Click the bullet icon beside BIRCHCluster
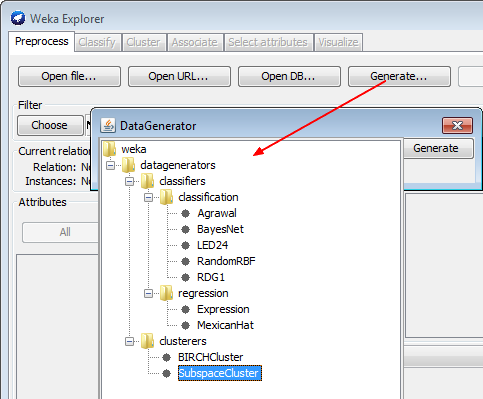Image resolution: width=483 pixels, height=399 pixels. click(x=167, y=357)
